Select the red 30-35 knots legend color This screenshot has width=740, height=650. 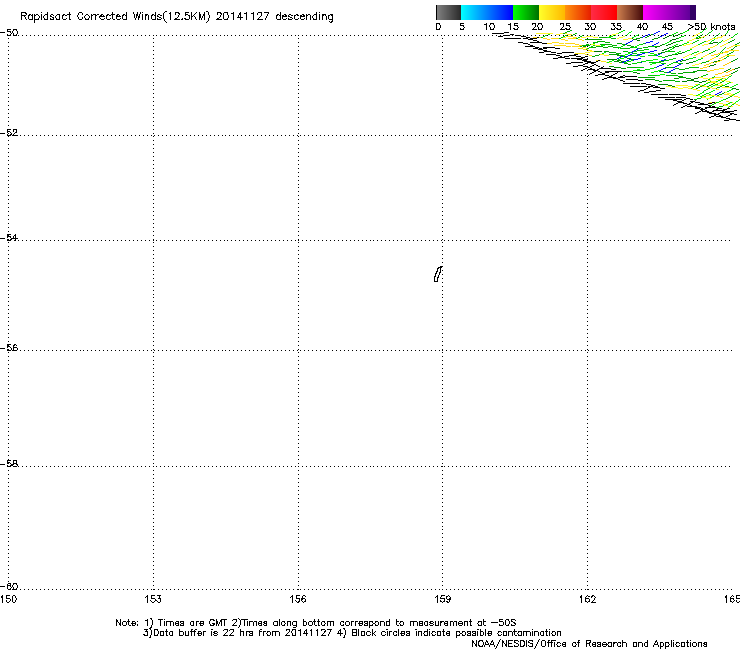[604, 12]
